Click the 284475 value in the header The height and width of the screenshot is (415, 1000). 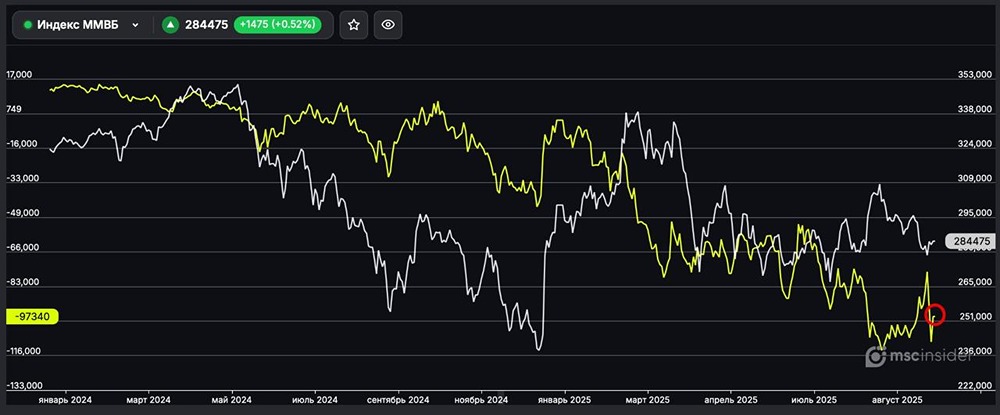[x=206, y=26]
